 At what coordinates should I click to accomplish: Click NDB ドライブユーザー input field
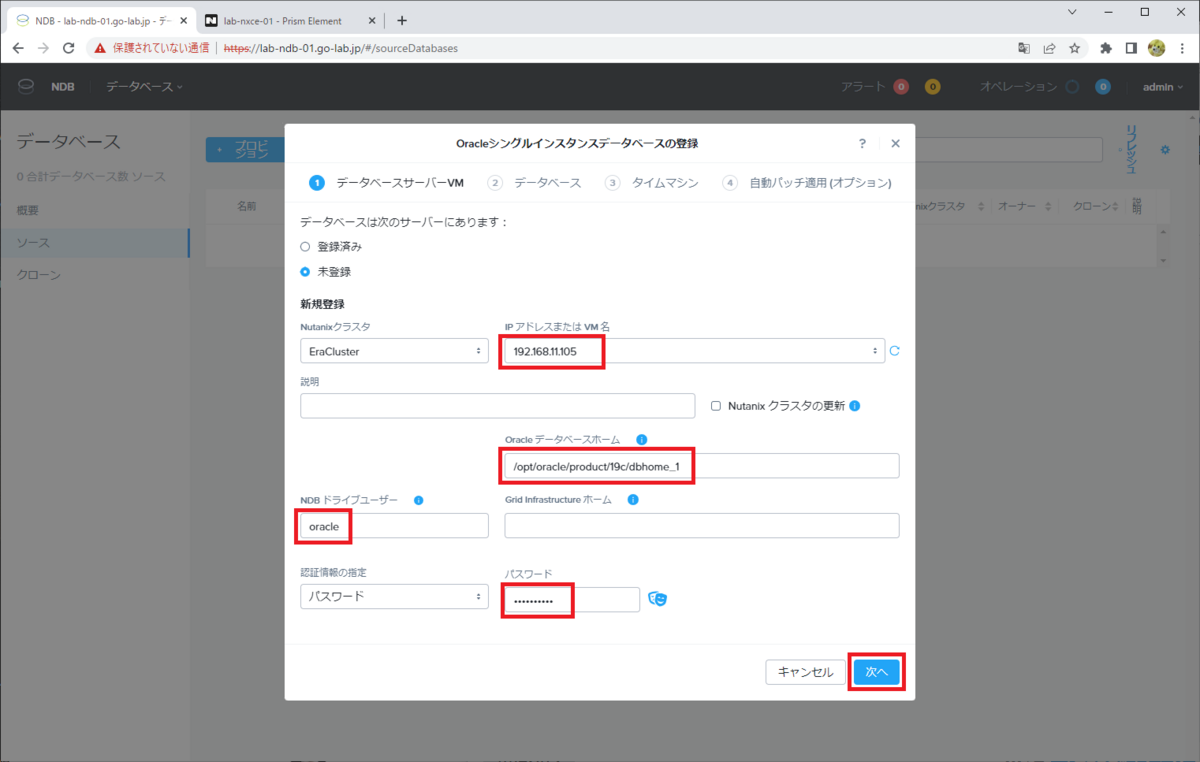(x=394, y=526)
